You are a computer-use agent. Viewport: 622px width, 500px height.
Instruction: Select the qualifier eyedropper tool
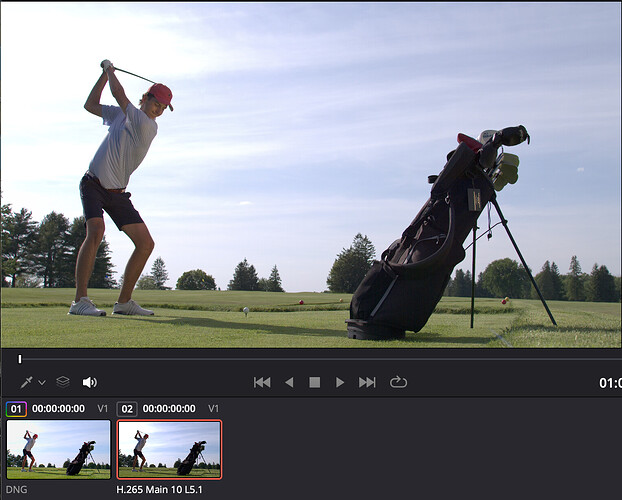click(x=27, y=382)
